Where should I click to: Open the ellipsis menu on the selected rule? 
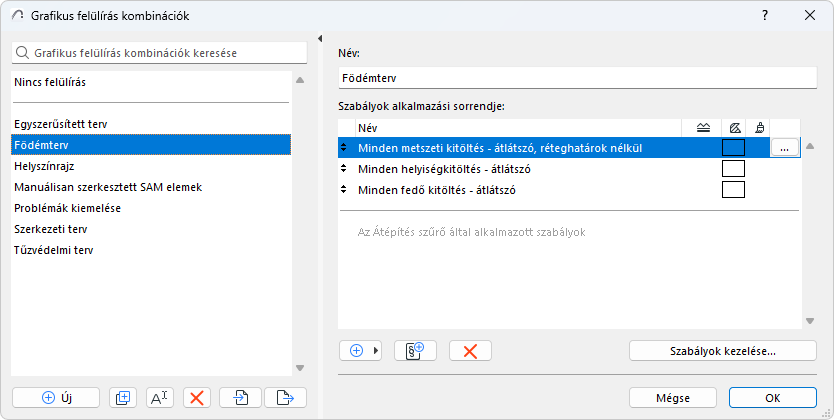click(x=784, y=148)
